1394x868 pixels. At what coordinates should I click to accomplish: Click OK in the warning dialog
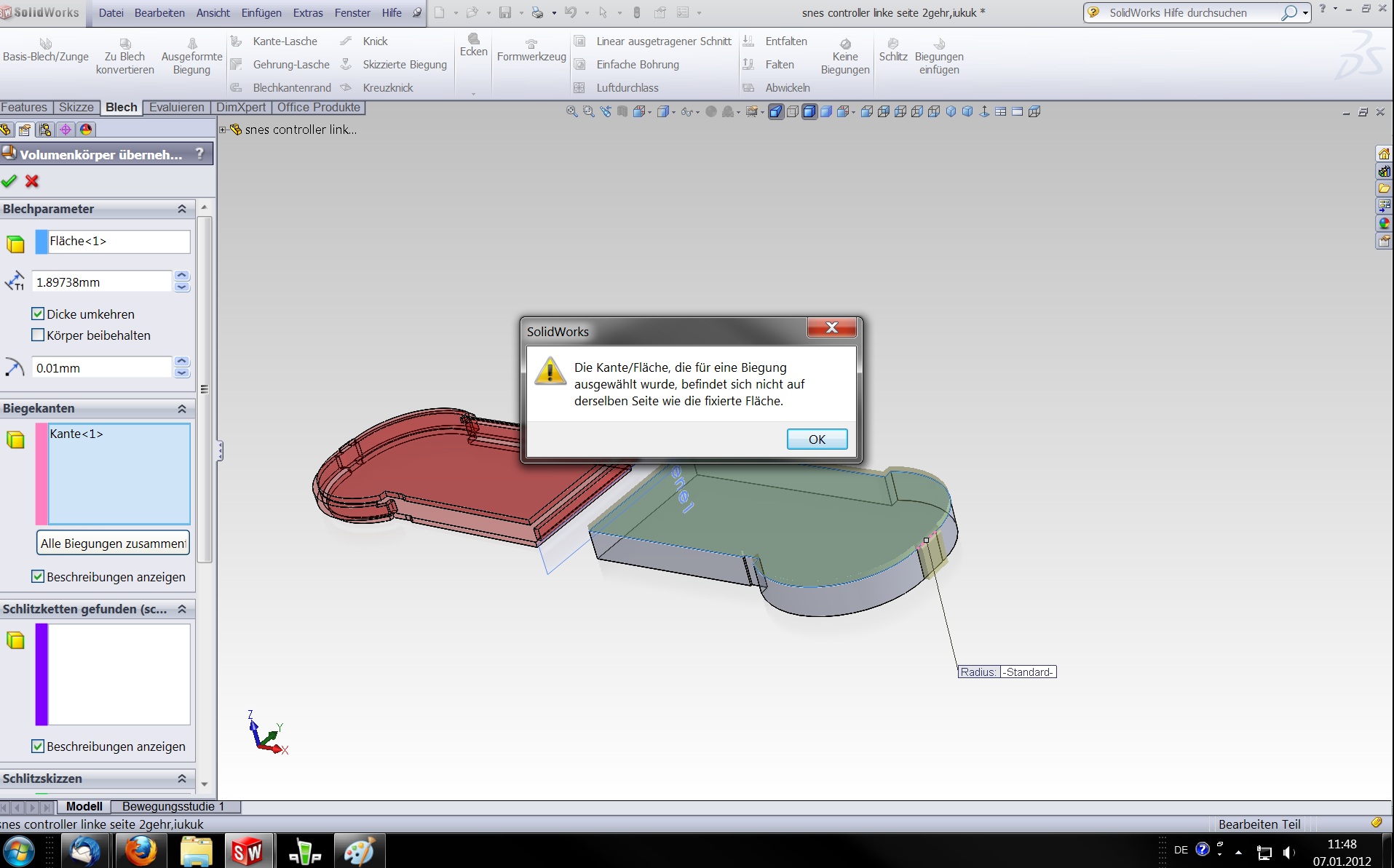tap(817, 439)
